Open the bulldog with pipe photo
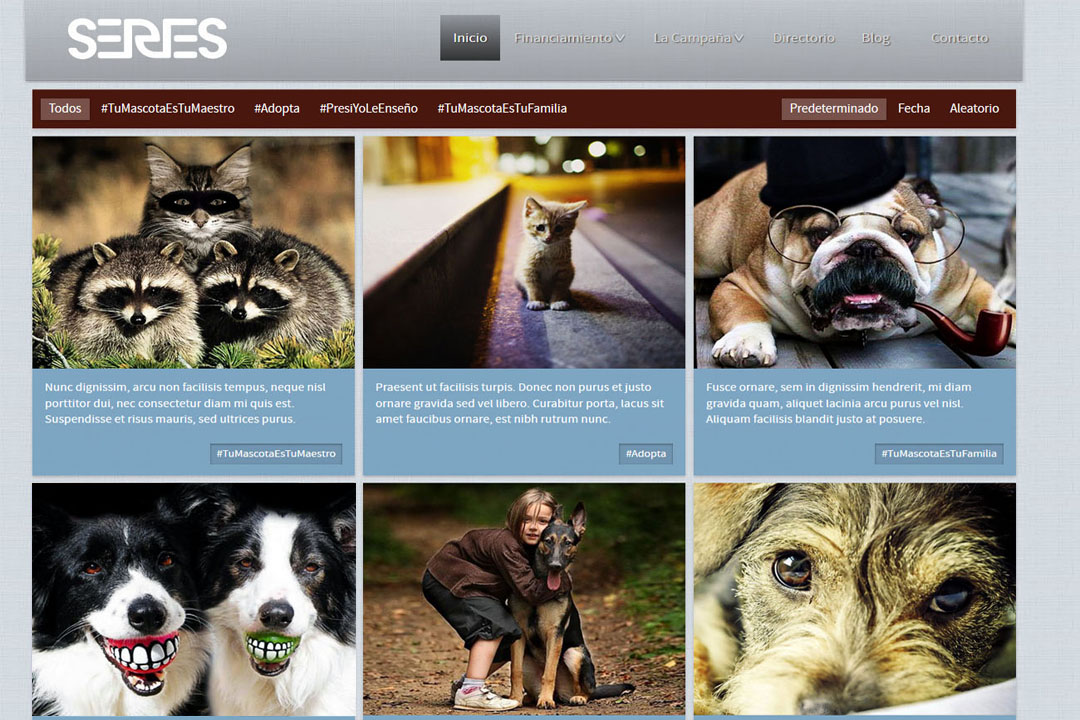The width and height of the screenshot is (1080, 720). click(855, 252)
